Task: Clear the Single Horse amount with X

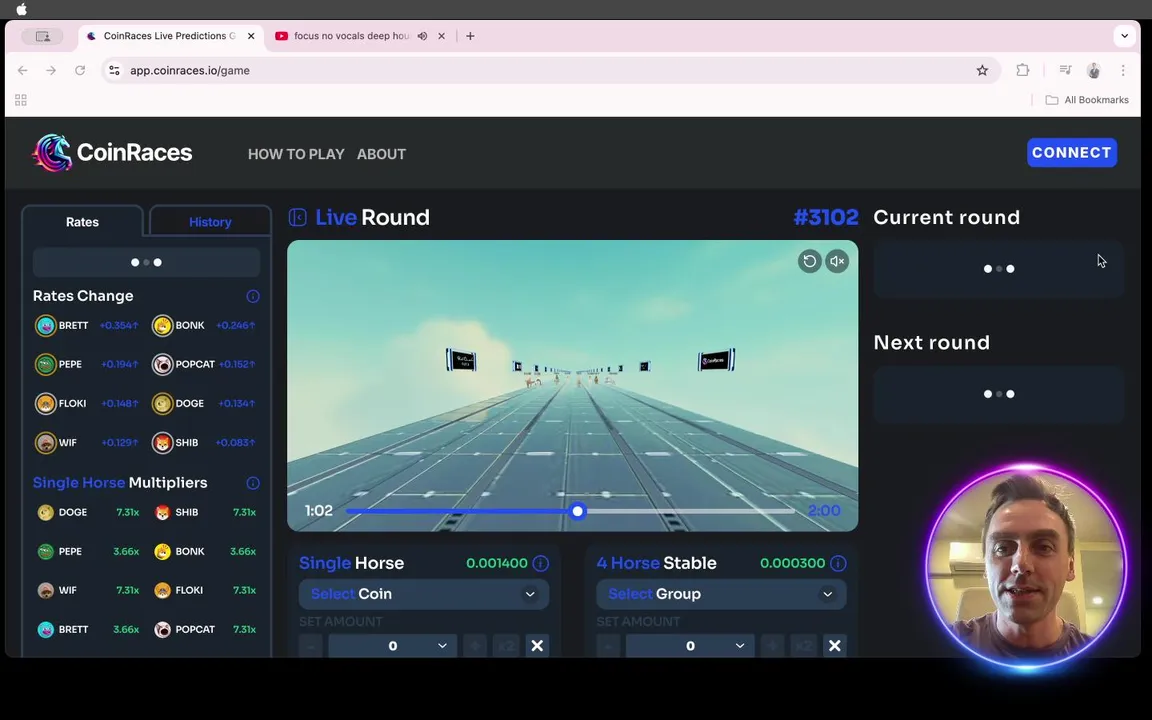Action: click(x=537, y=646)
